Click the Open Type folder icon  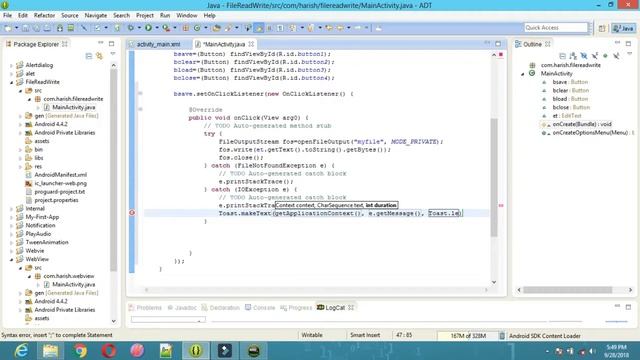[x=217, y=28]
